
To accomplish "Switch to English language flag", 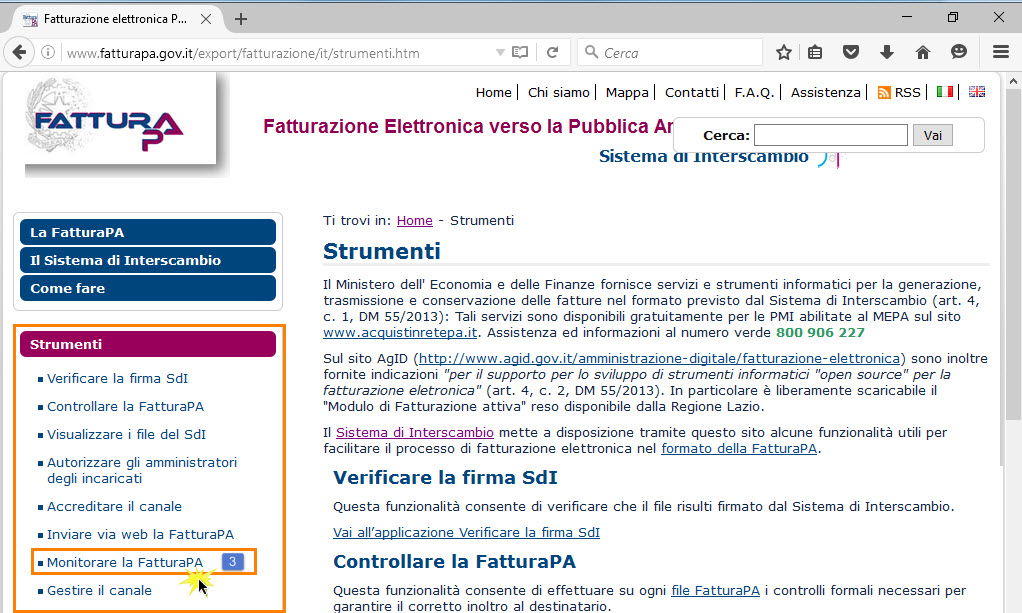I will 976,91.
